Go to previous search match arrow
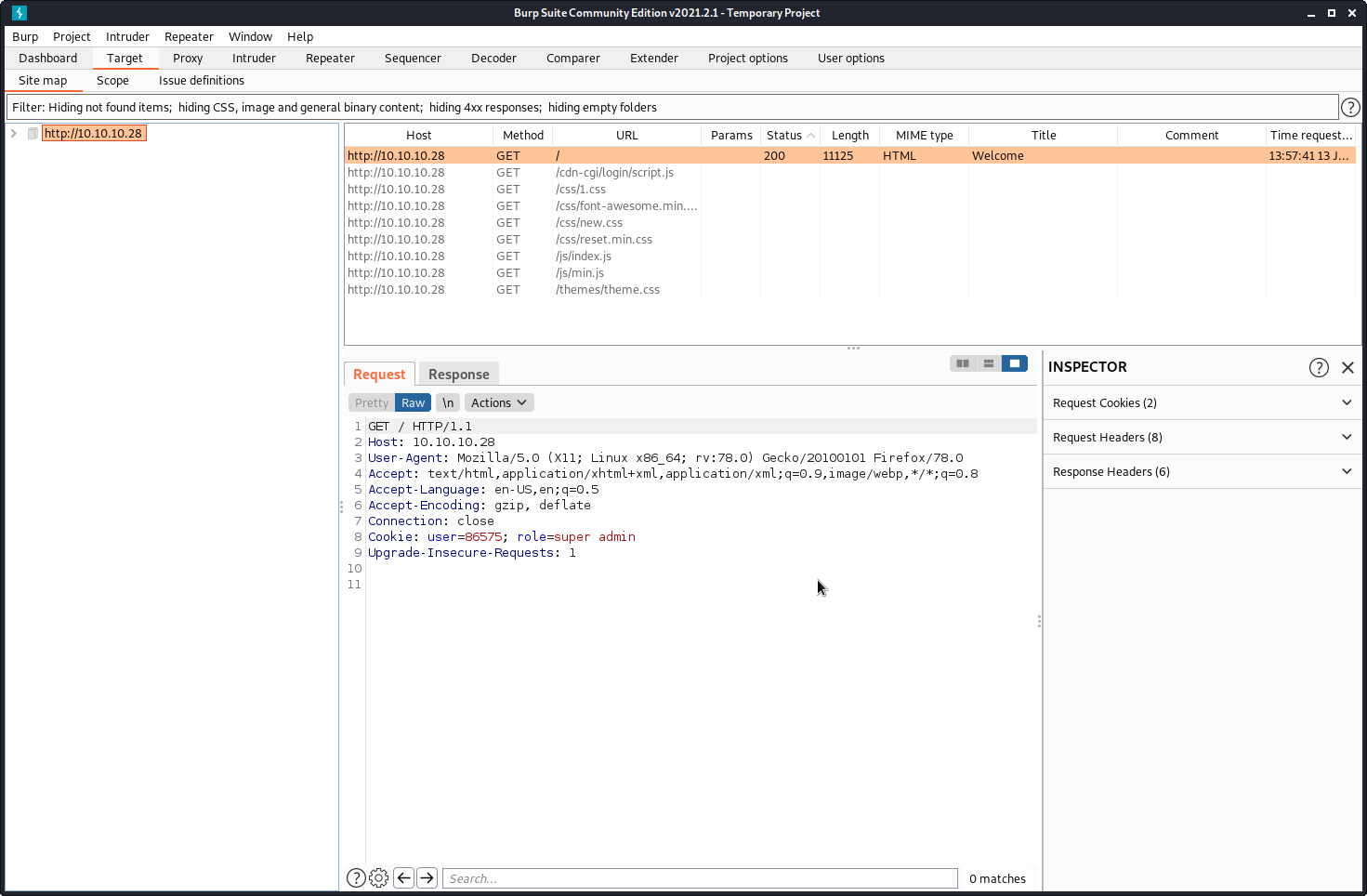This screenshot has height=896, width=1367. [x=403, y=877]
